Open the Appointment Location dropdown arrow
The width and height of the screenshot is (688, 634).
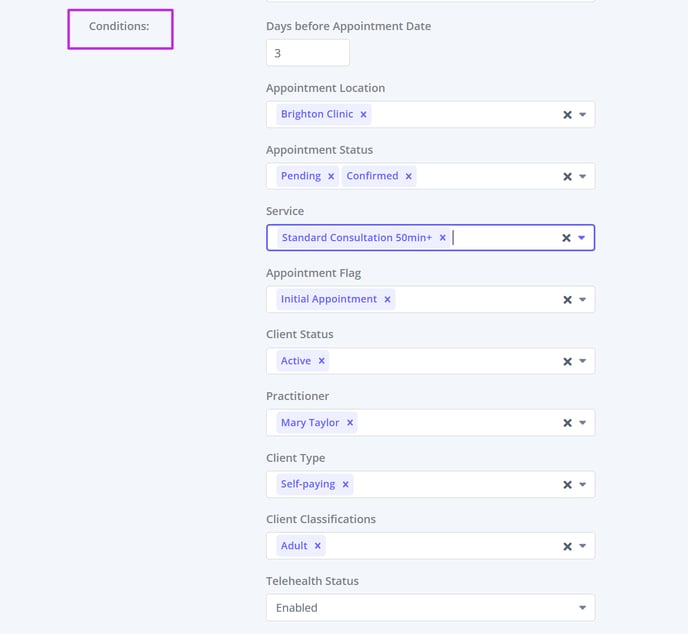(583, 115)
